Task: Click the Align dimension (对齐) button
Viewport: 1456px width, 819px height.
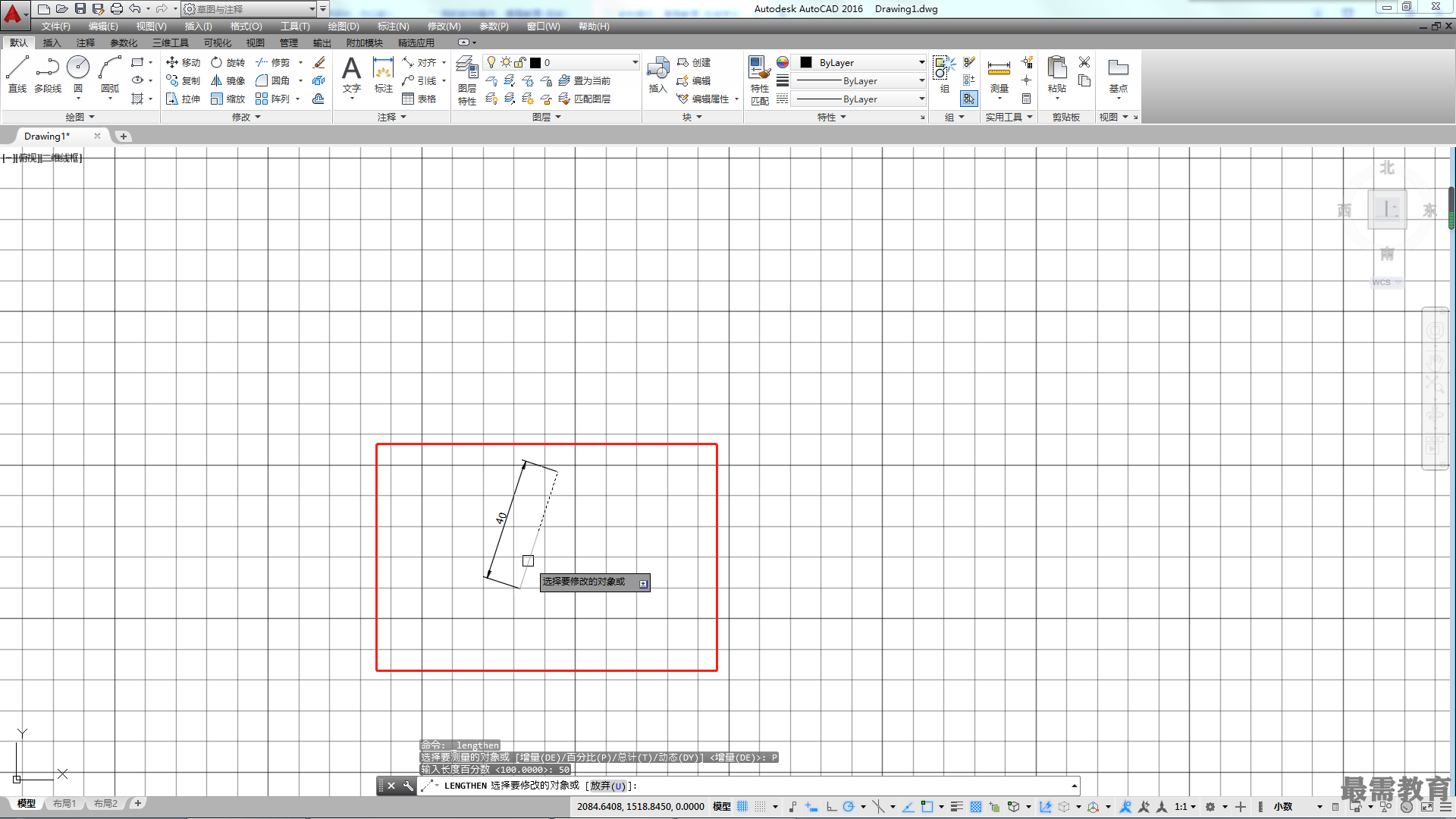Action: point(419,62)
